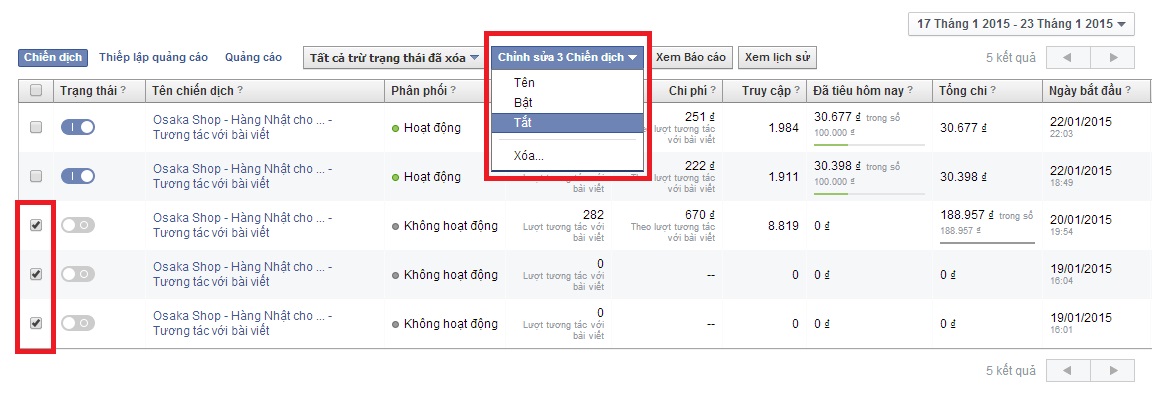Toggle off the first active campaign switch

[x=78, y=127]
